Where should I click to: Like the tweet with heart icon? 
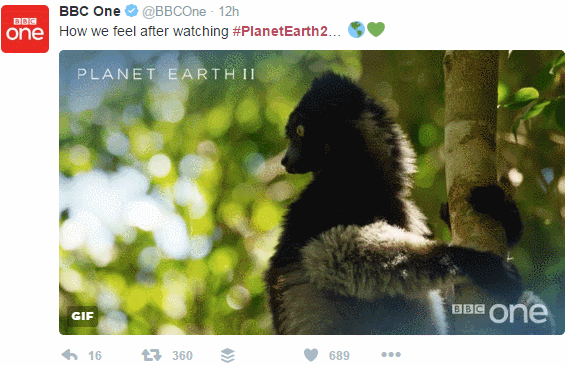tap(311, 355)
